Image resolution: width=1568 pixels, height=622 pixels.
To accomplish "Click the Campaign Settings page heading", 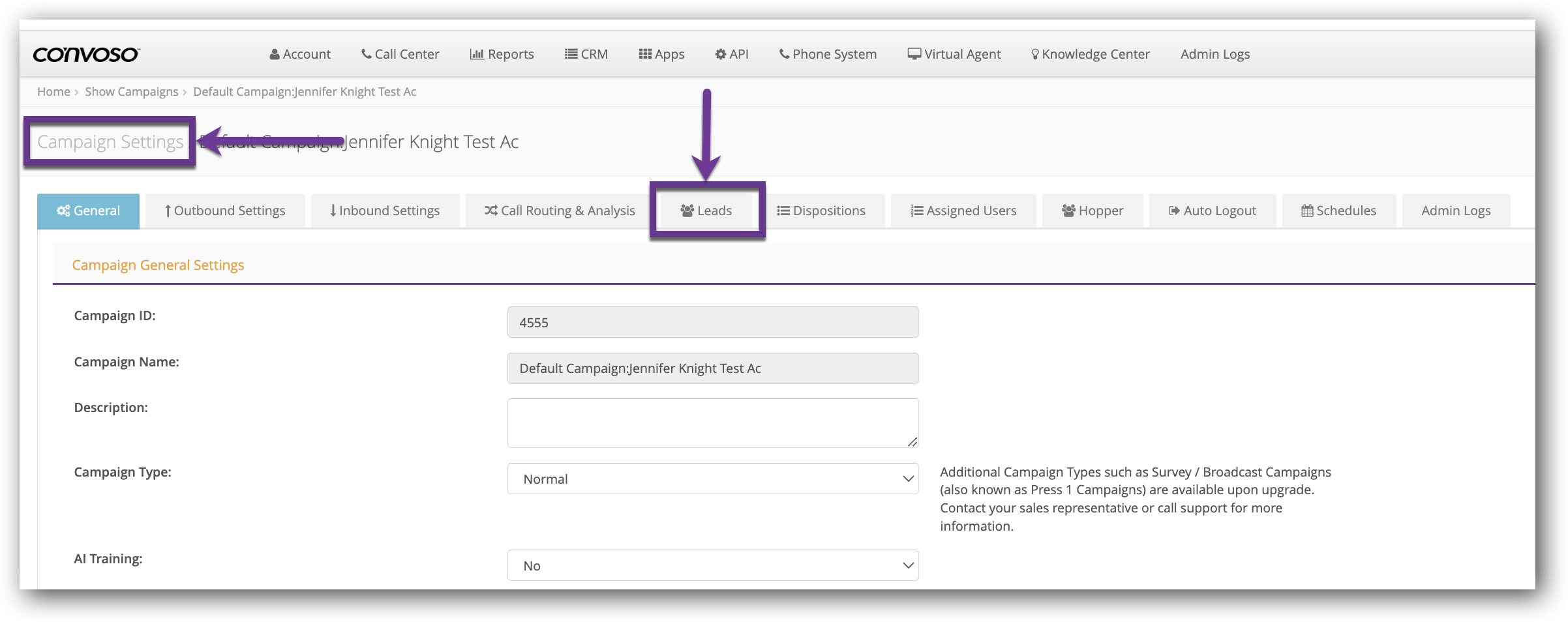I will [x=110, y=142].
